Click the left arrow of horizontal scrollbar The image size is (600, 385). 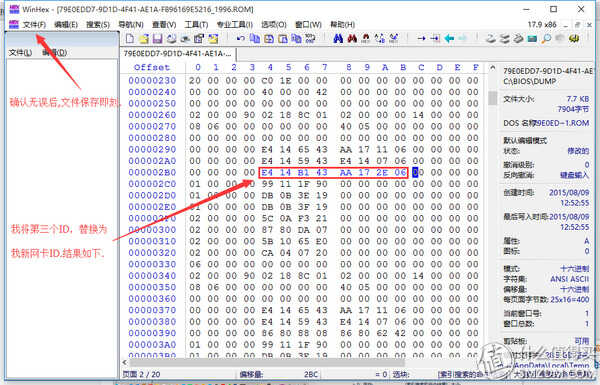pyautogui.click(x=124, y=362)
